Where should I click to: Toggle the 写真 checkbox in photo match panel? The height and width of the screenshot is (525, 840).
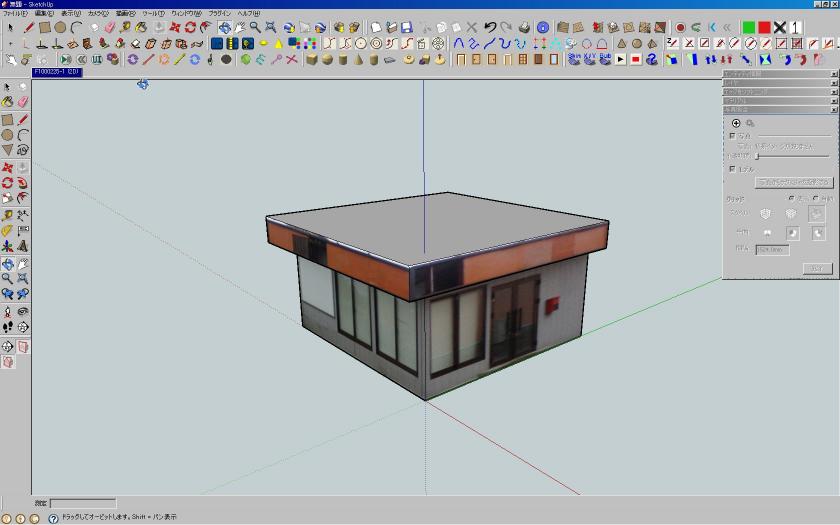click(732, 136)
